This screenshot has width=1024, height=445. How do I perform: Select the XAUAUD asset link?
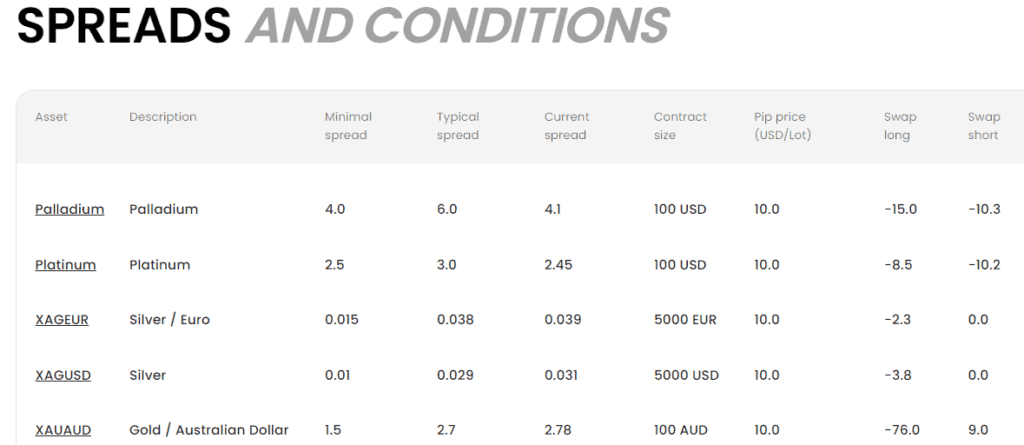coord(63,430)
